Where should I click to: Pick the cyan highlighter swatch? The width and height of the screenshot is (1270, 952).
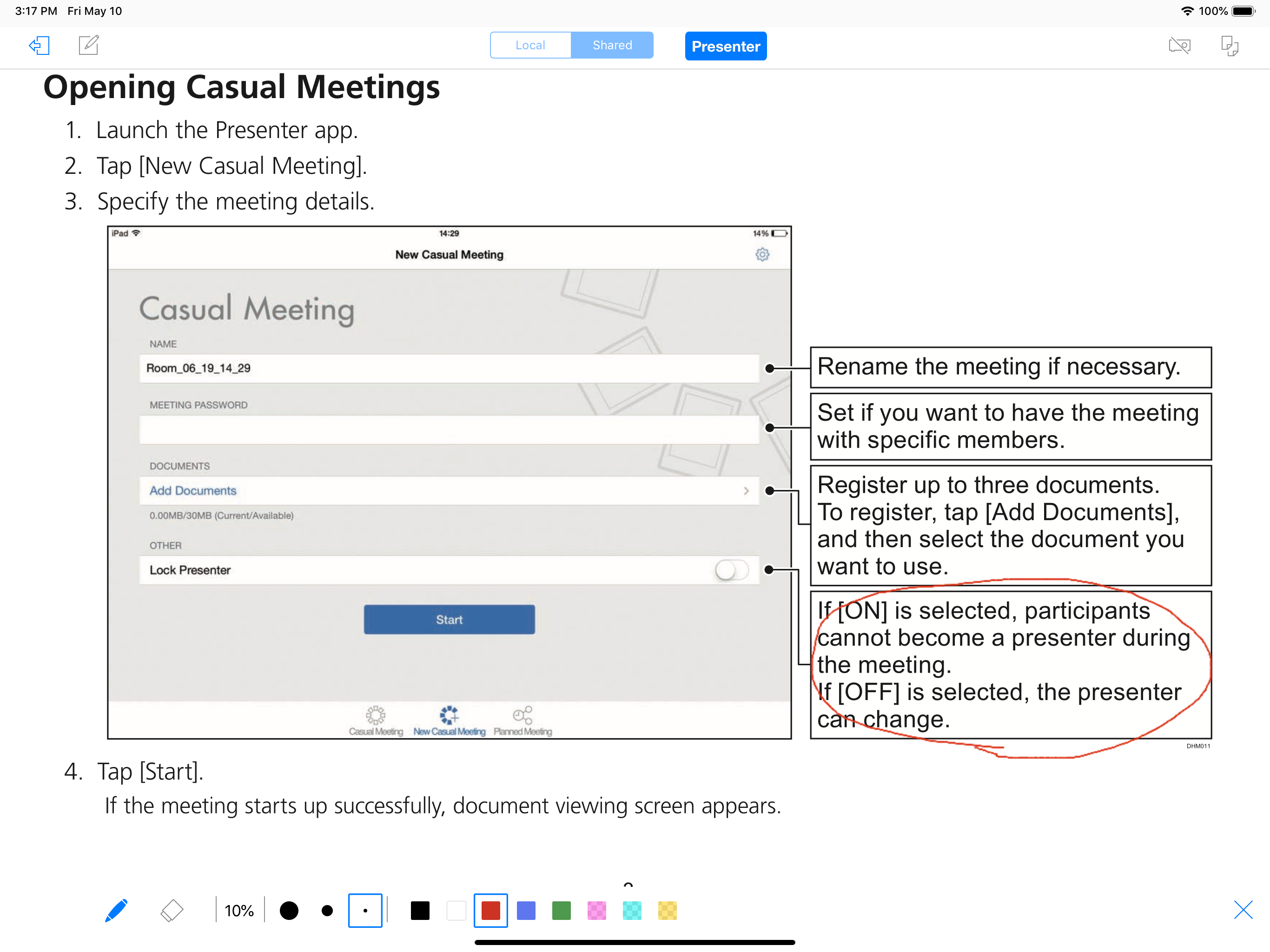(632, 911)
